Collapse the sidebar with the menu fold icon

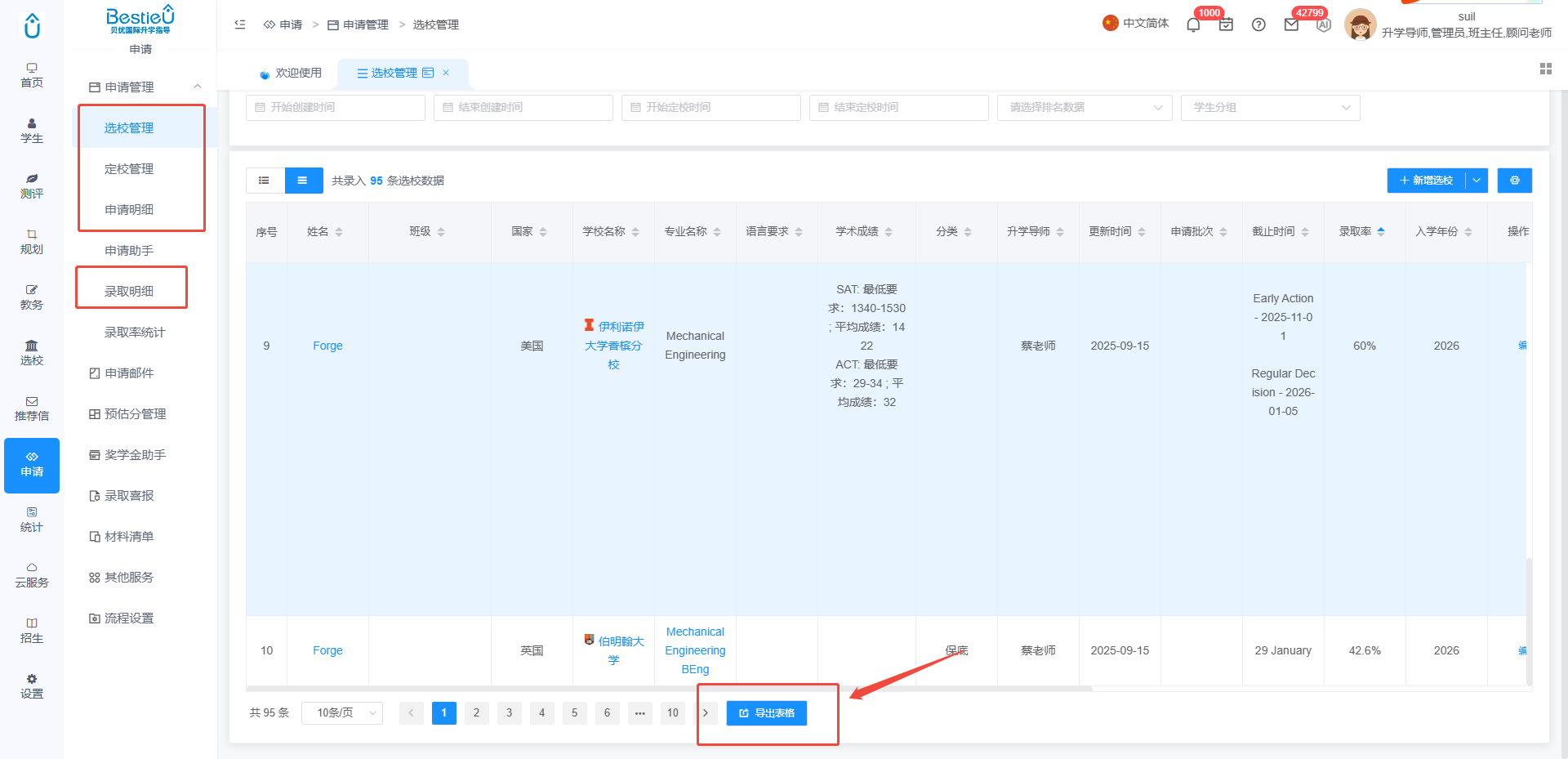pos(240,25)
